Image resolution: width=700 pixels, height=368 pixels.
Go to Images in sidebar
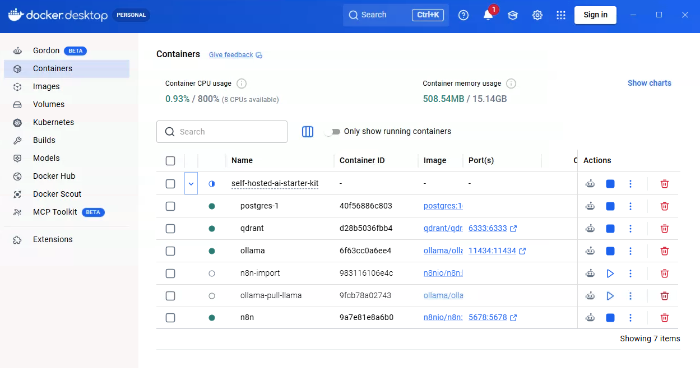tap(67, 86)
